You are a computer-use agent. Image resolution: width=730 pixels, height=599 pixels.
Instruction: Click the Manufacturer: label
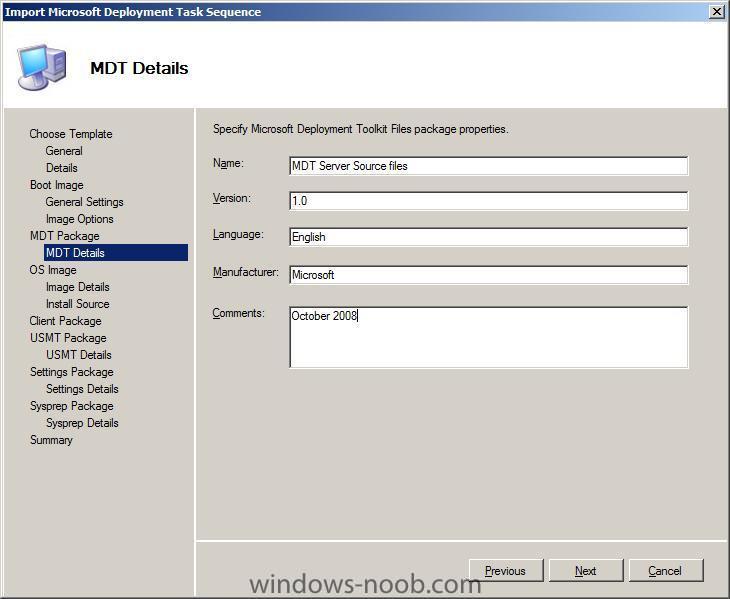pyautogui.click(x=245, y=272)
